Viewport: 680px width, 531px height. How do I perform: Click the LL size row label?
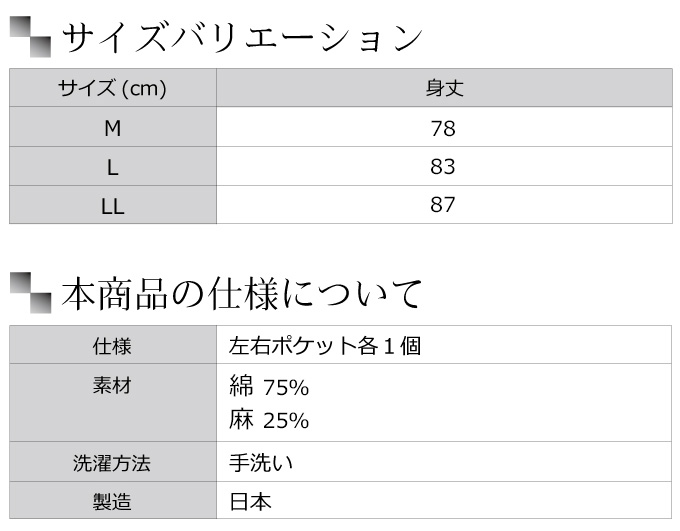[113, 205]
